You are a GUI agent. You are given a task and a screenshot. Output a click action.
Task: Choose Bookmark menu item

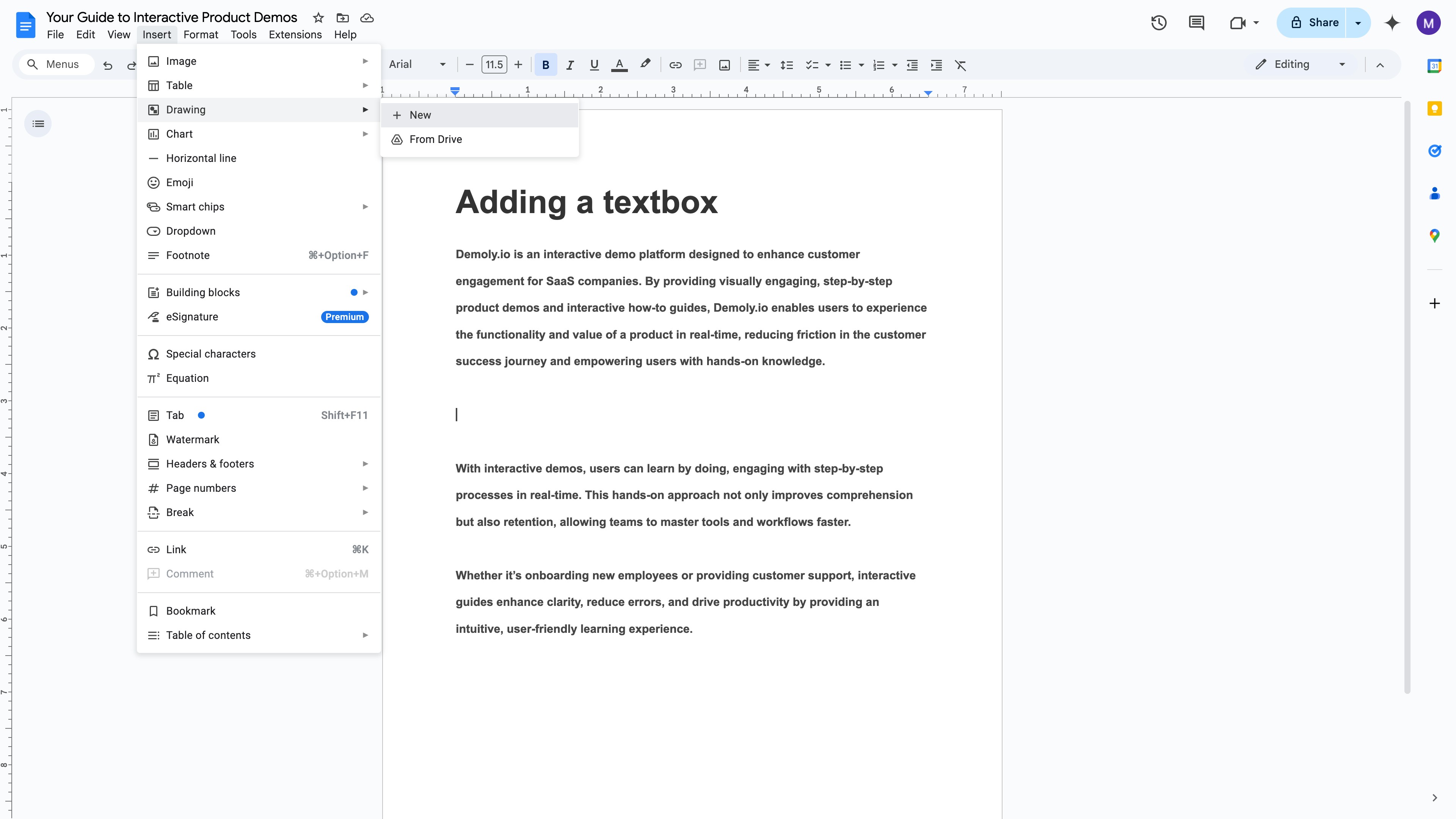259,611
